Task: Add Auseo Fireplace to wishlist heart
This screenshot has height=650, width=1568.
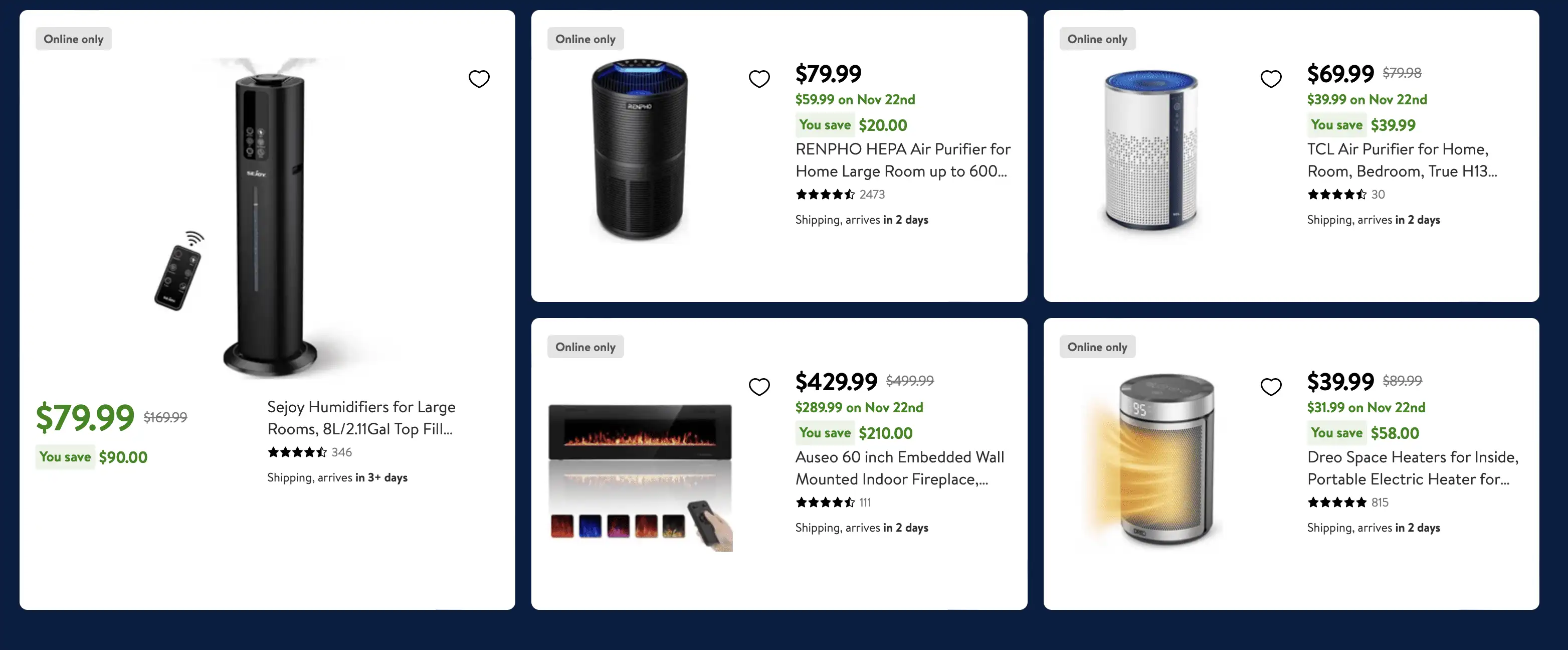Action: (758, 386)
